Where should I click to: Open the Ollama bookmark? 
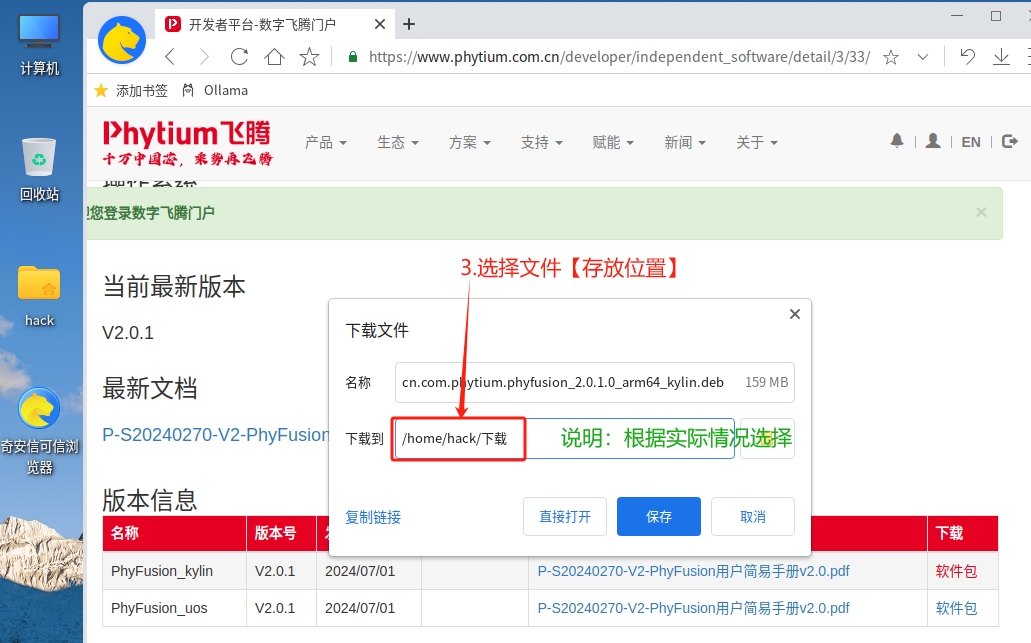(x=215, y=91)
